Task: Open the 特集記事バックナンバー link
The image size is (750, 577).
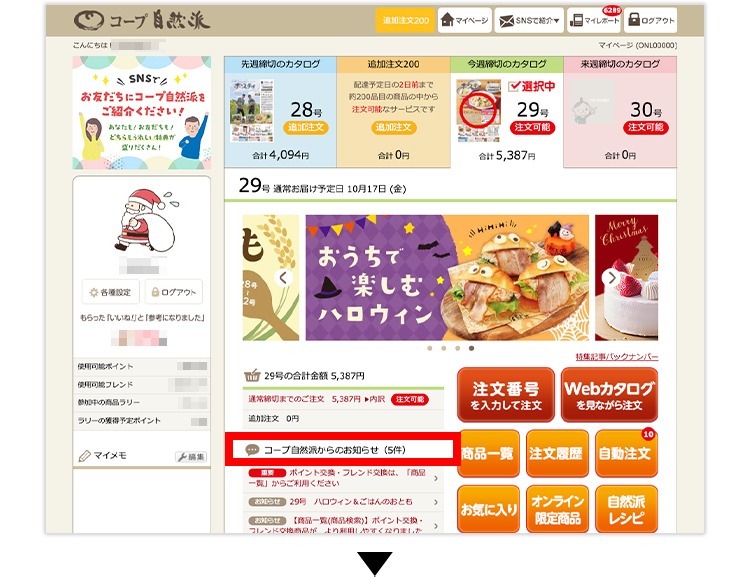Action: [x=617, y=357]
